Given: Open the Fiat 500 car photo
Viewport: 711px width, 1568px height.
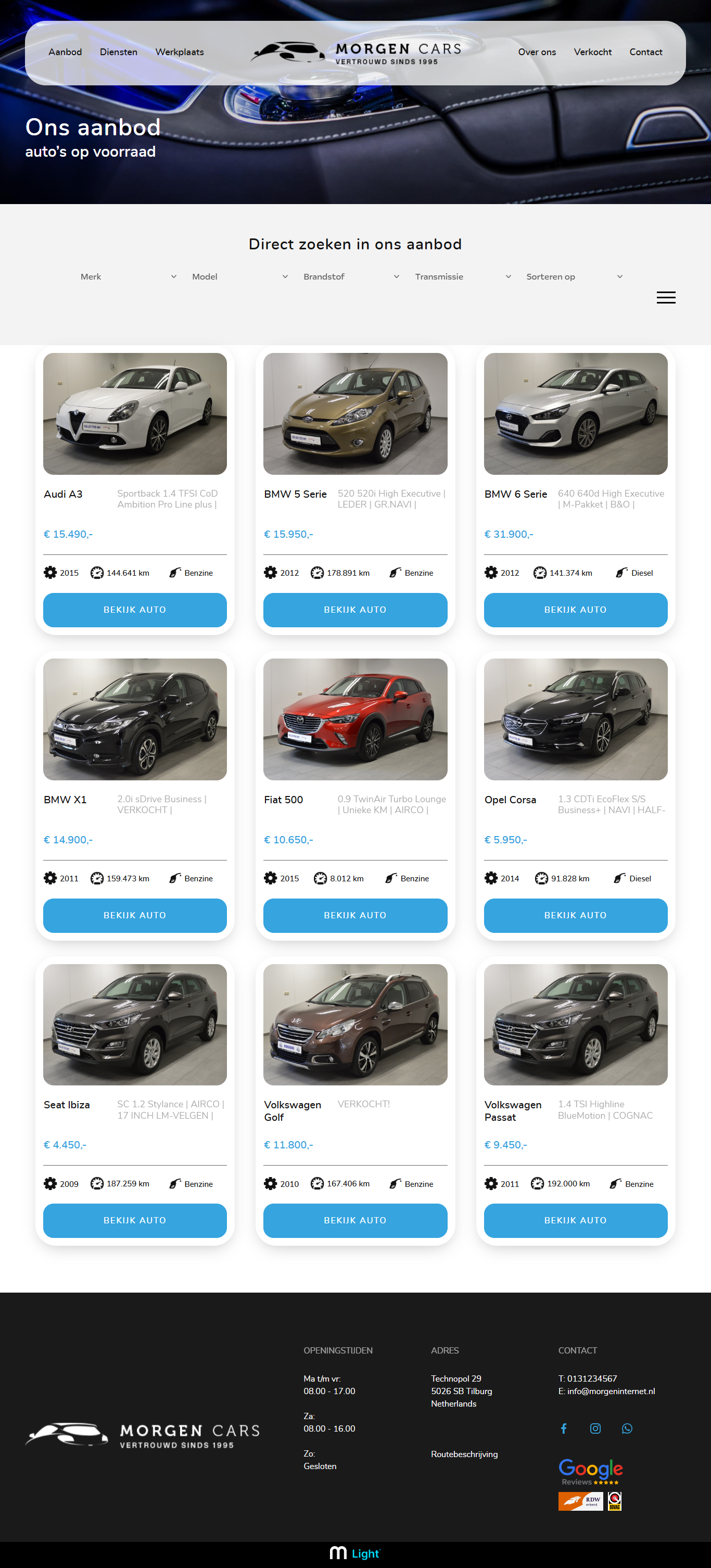Looking at the screenshot, I should click(x=355, y=719).
